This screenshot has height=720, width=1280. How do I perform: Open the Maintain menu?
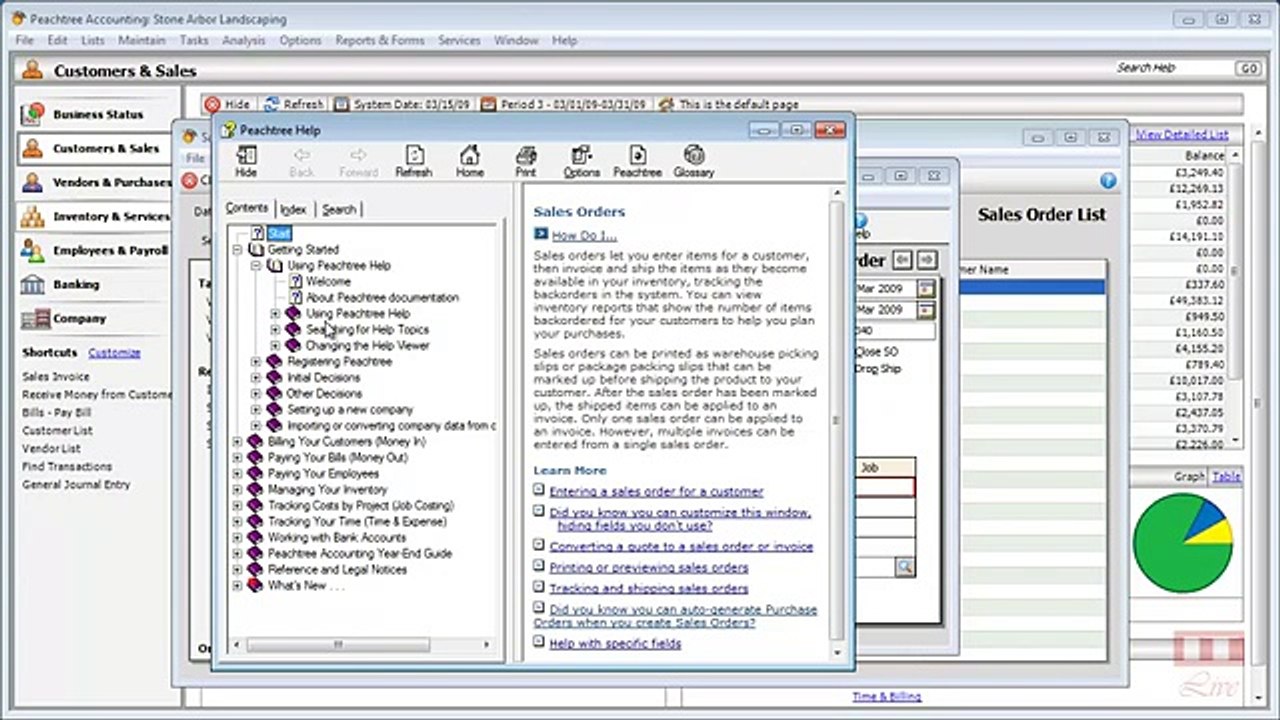[142, 40]
